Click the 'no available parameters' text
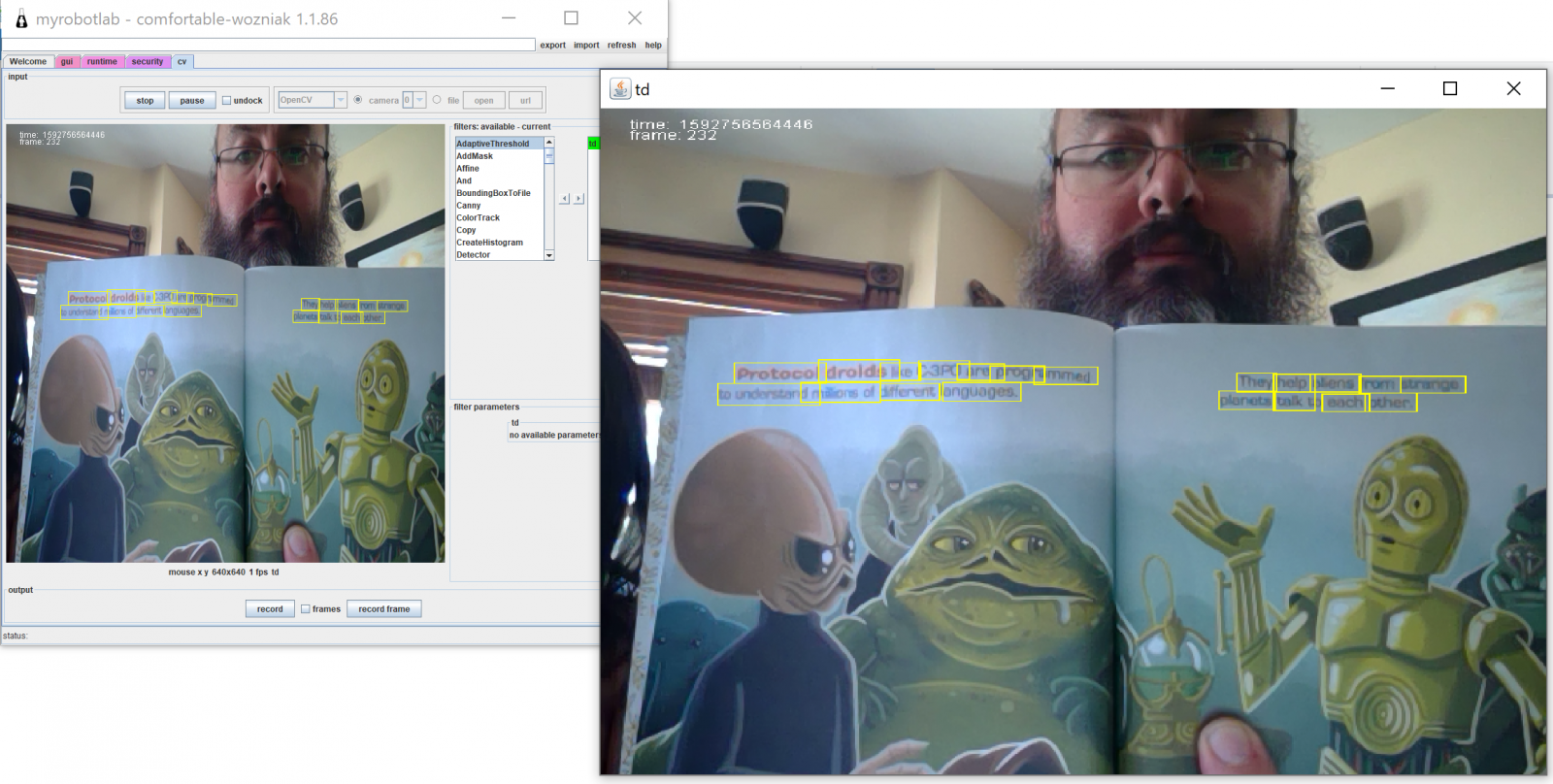 554,435
